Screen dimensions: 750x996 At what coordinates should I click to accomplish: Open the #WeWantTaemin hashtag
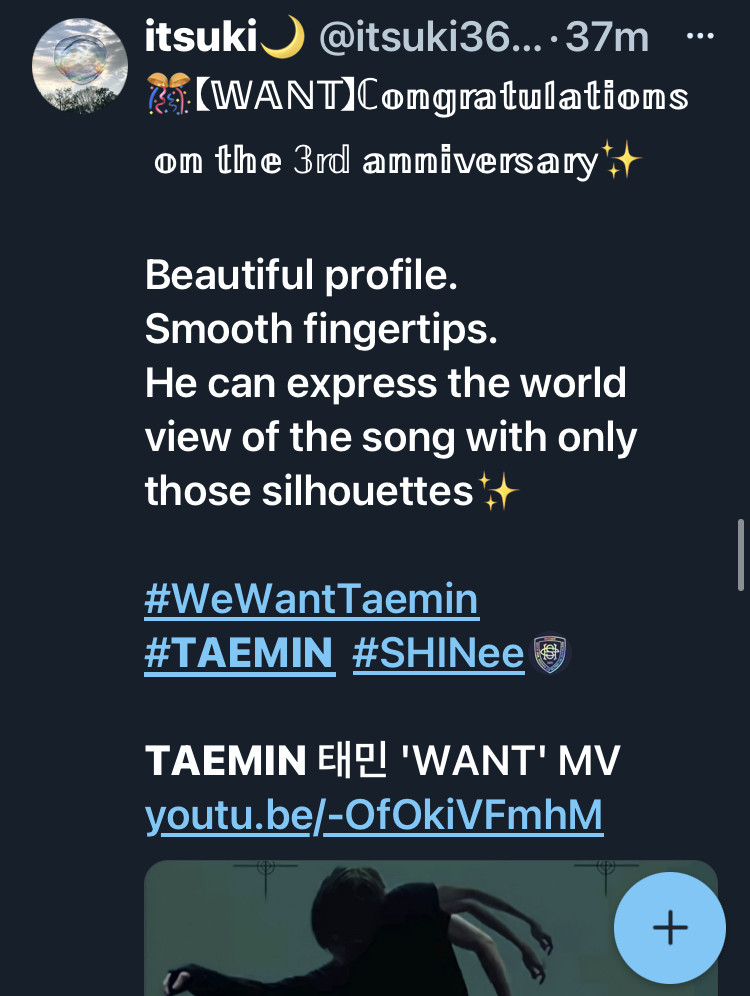[312, 598]
